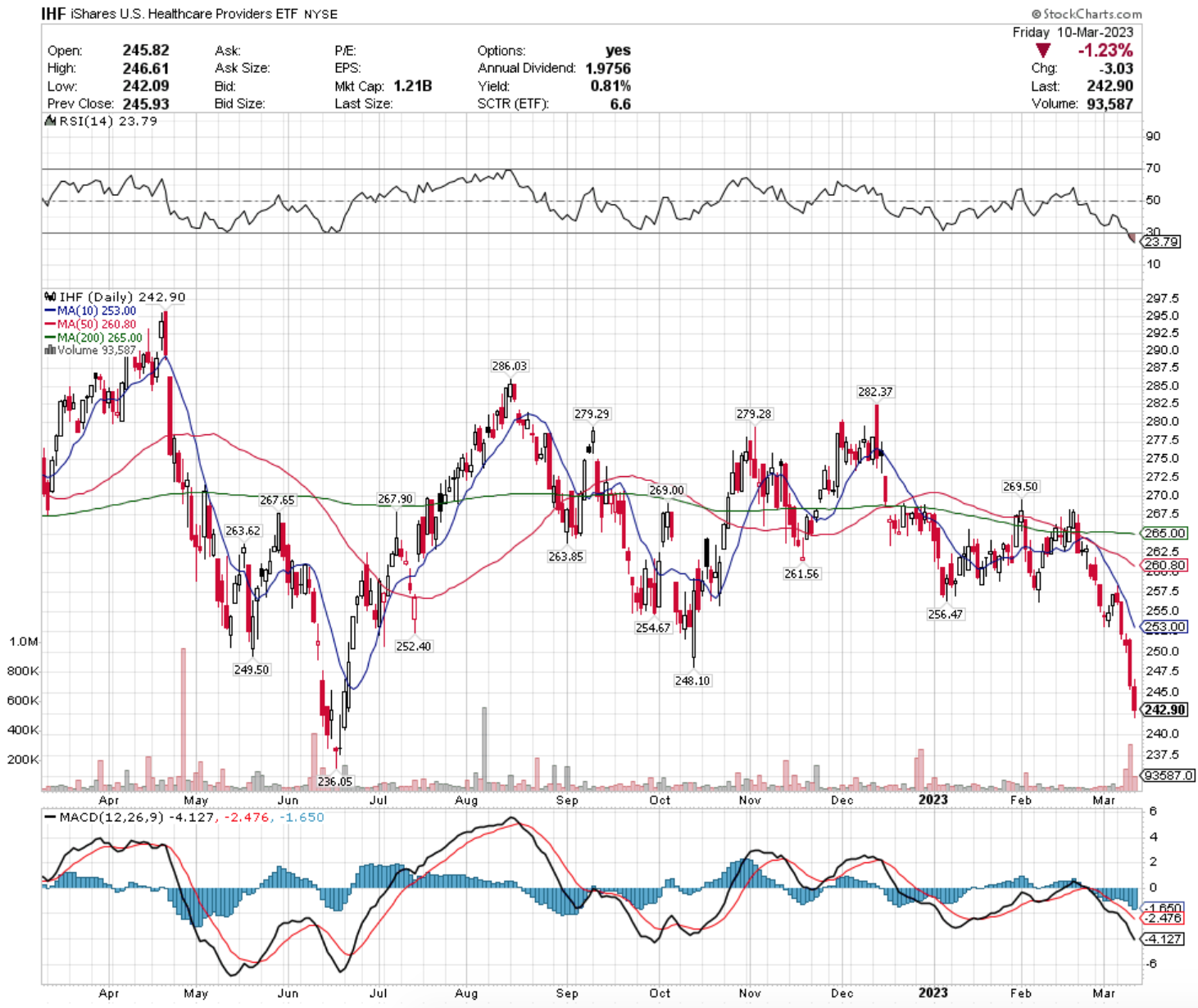The image size is (1198, 1008).
Task: Click the 286.03 peak price label
Action: click(x=509, y=366)
